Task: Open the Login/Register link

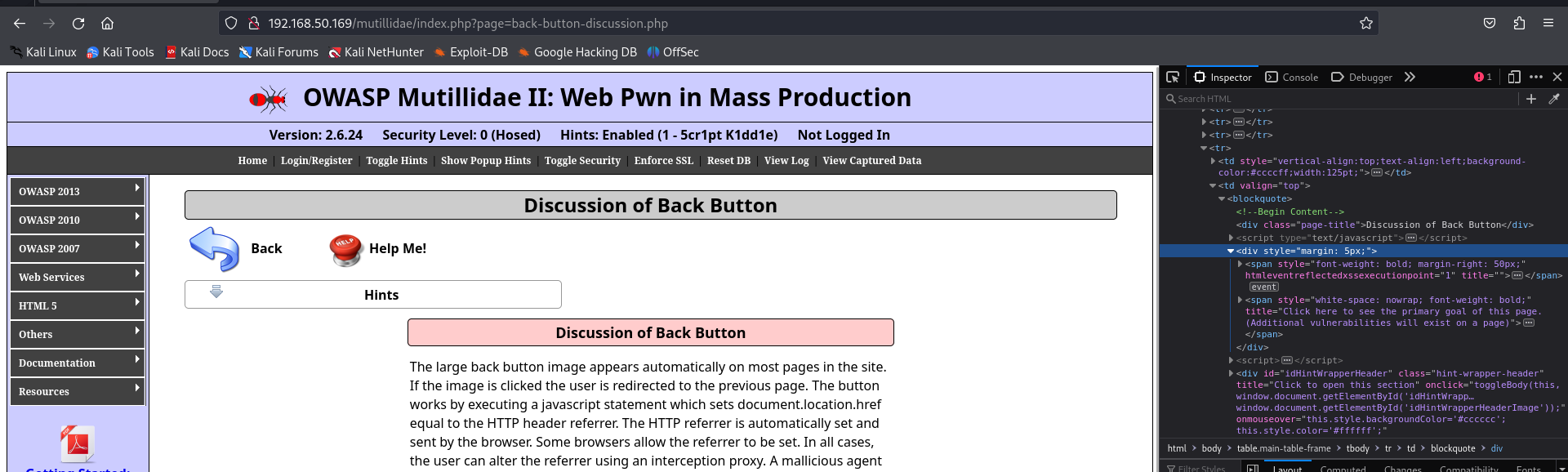Action: pos(317,161)
